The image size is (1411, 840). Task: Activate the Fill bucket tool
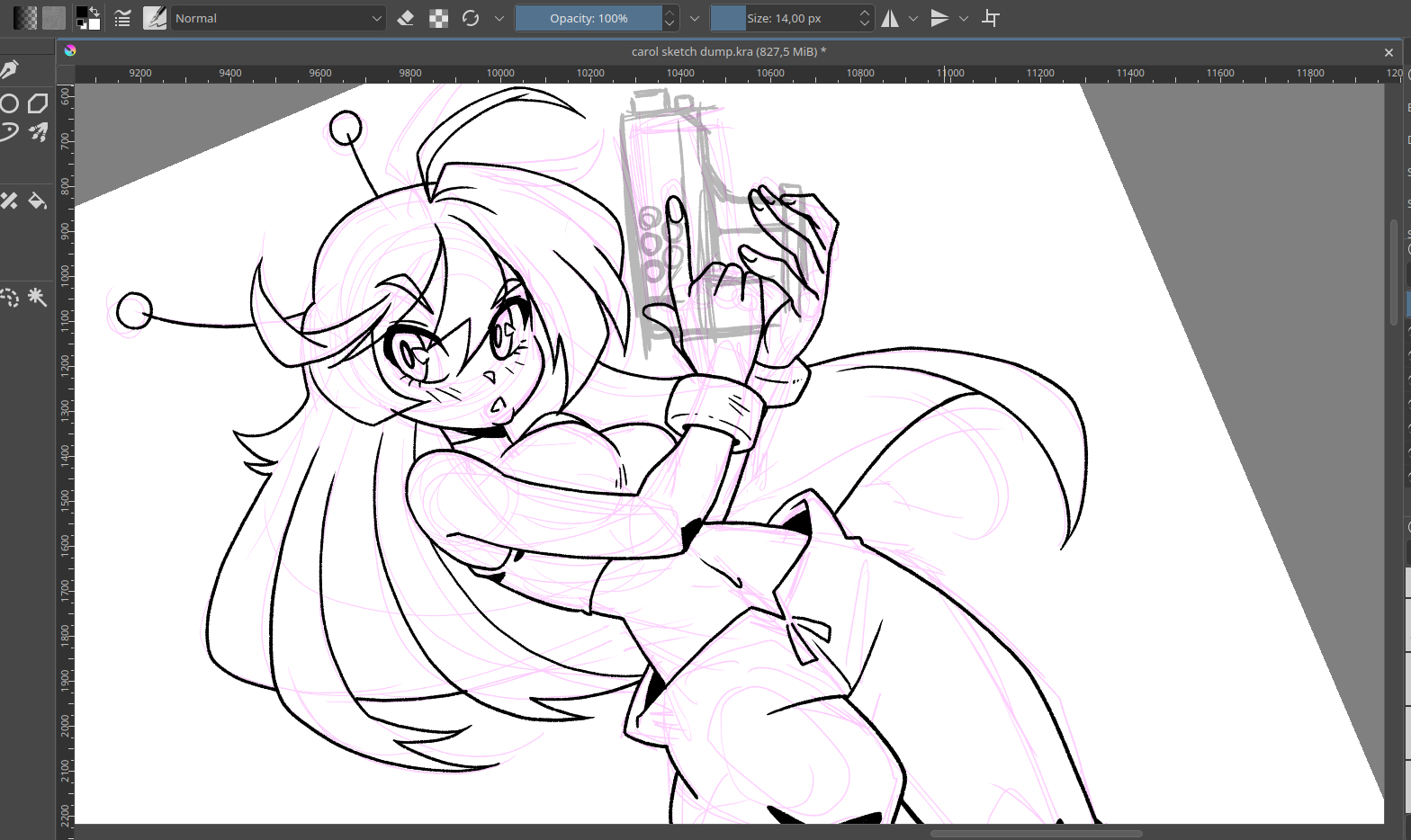[38, 201]
